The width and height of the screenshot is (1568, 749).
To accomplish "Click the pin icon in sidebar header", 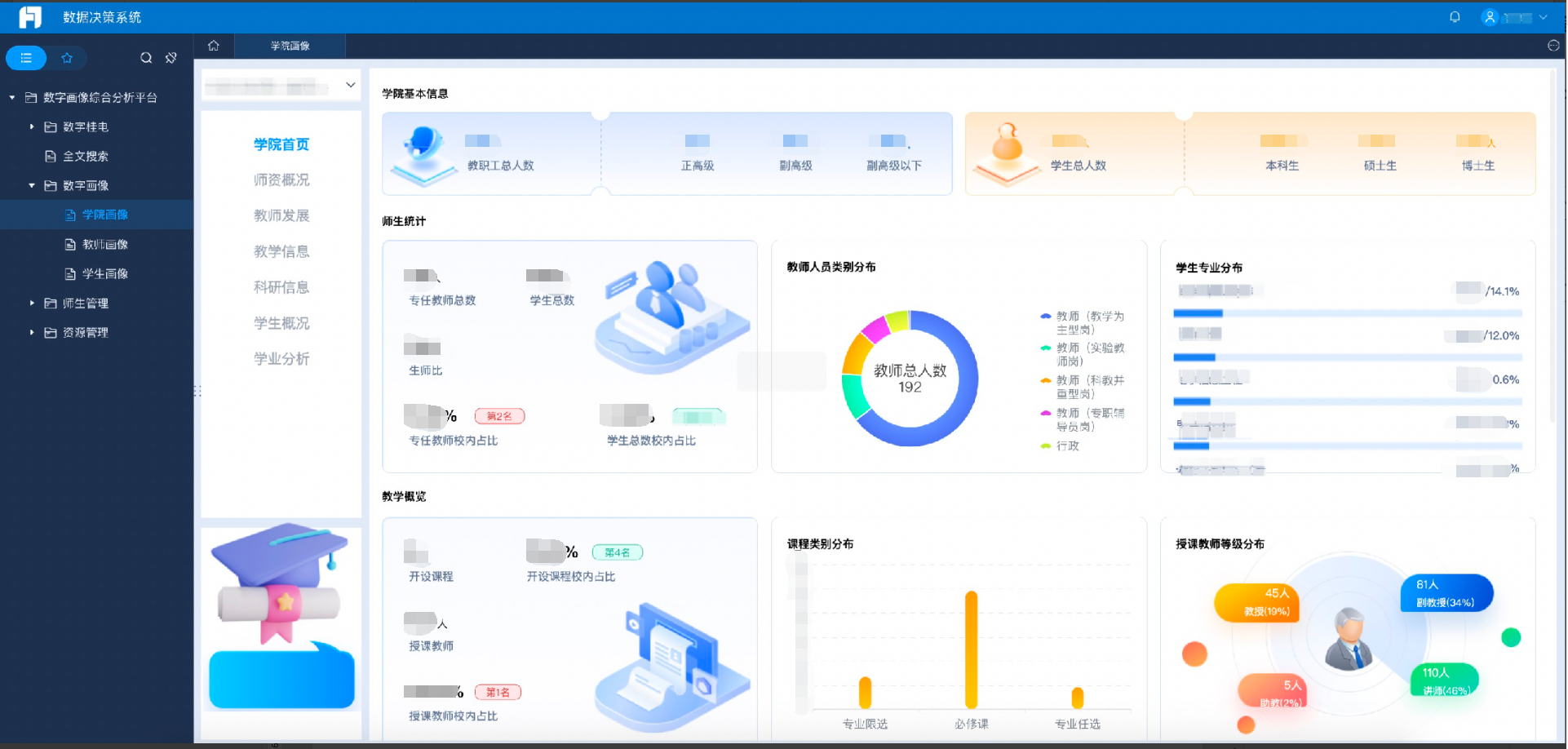I will click(x=171, y=58).
